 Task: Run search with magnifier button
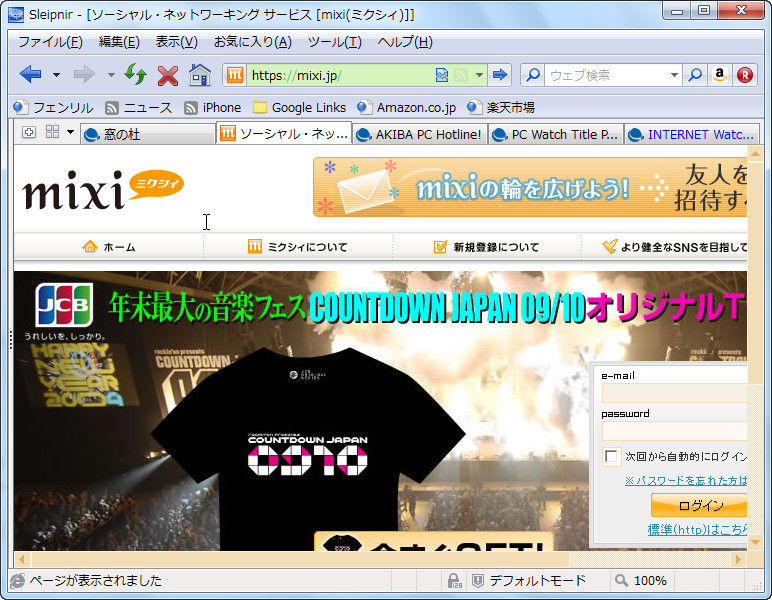(x=695, y=75)
